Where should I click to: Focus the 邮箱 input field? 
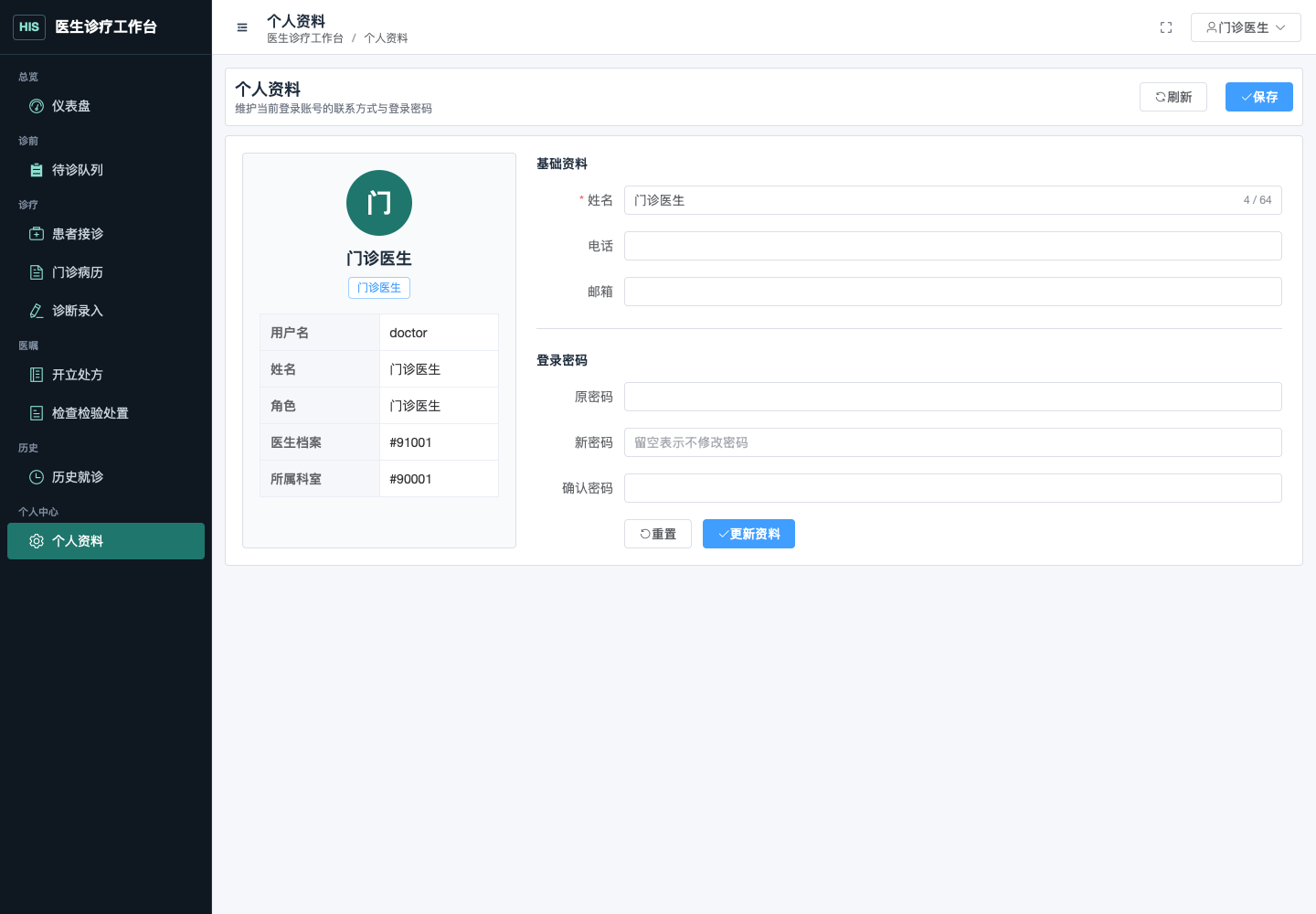pyautogui.click(x=953, y=292)
